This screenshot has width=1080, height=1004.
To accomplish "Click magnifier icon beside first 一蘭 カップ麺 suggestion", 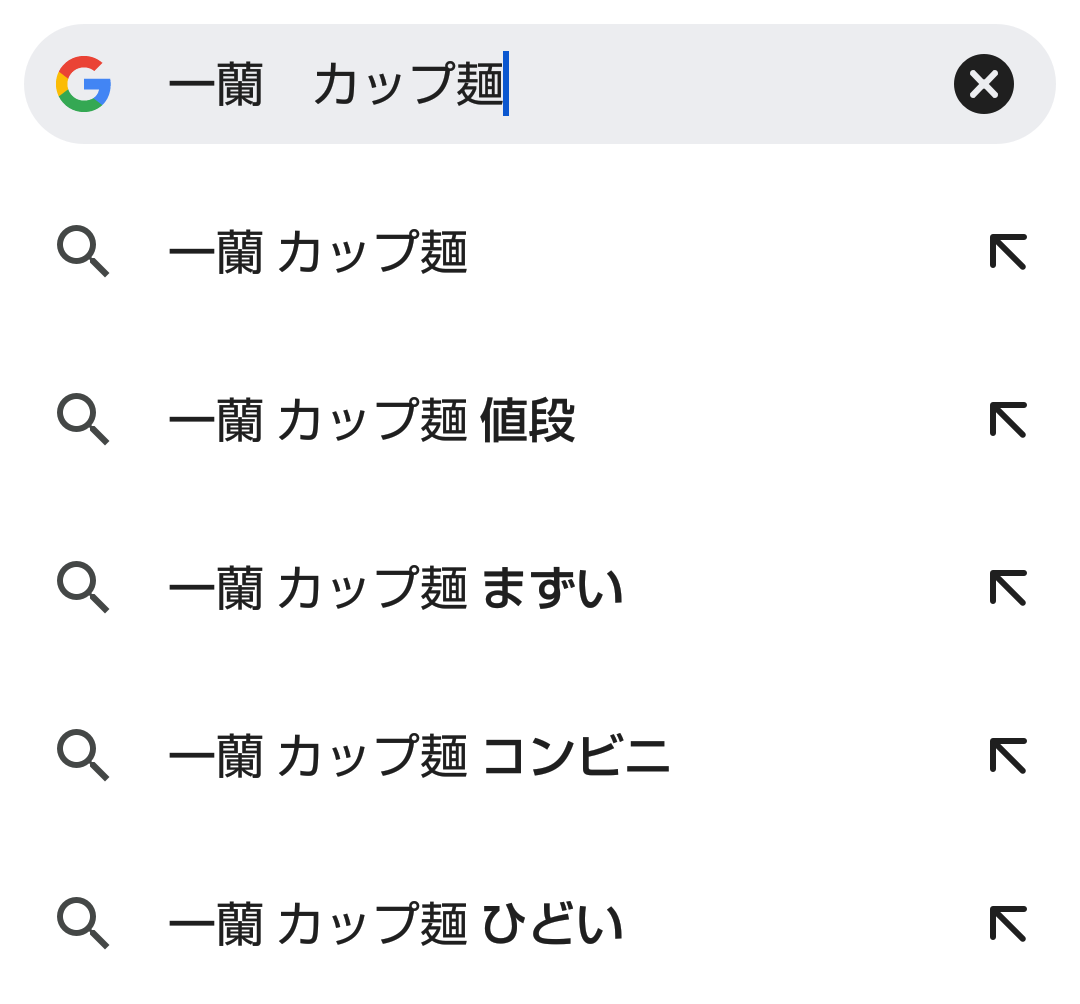I will coord(82,251).
